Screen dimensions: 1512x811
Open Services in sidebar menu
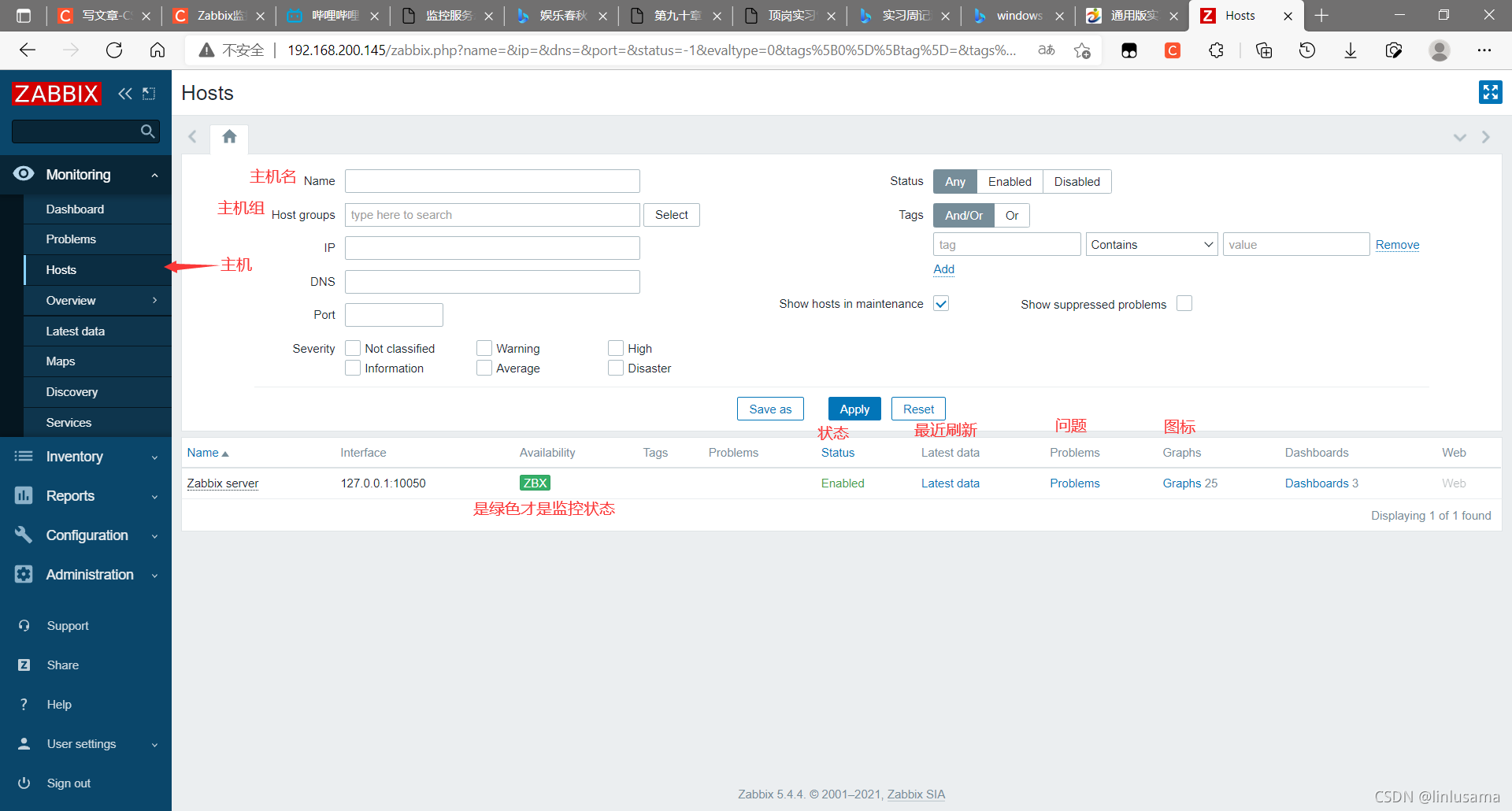coord(98,423)
